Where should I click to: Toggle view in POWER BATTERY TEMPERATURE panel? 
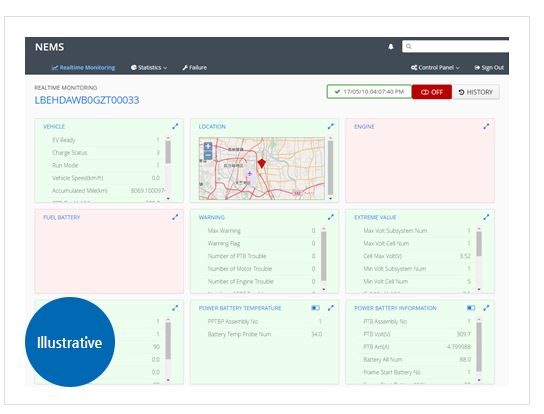tap(315, 308)
